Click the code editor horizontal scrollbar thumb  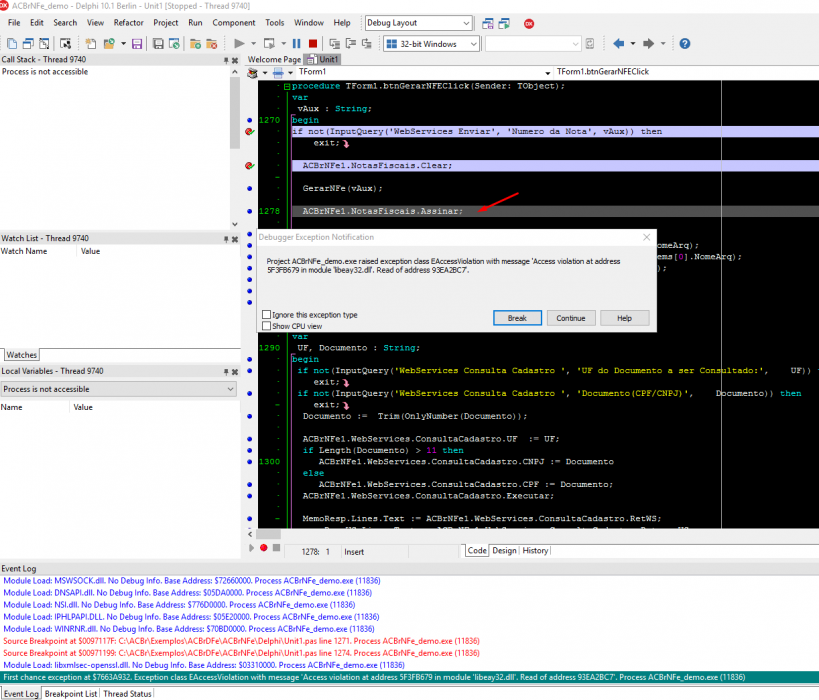(x=268, y=534)
